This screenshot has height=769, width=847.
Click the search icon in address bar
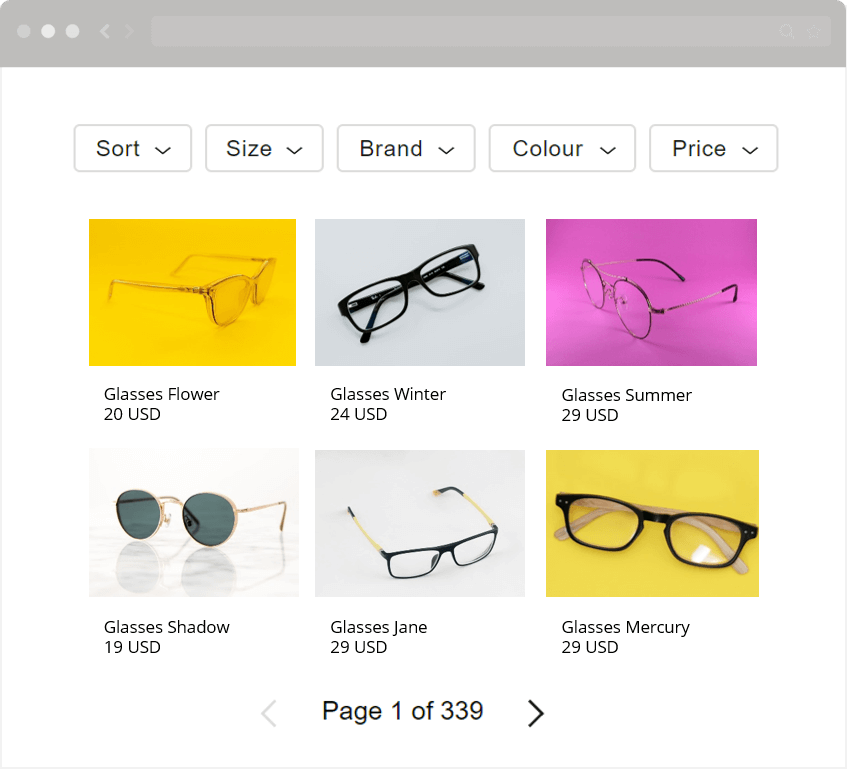click(787, 31)
